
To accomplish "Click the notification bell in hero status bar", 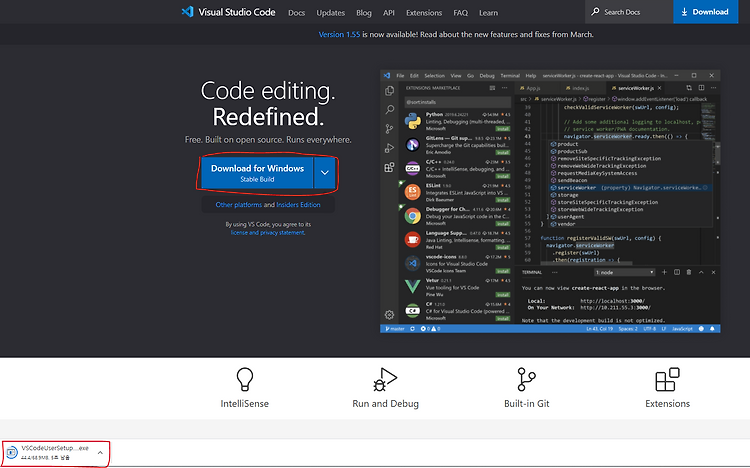I will click(712, 329).
